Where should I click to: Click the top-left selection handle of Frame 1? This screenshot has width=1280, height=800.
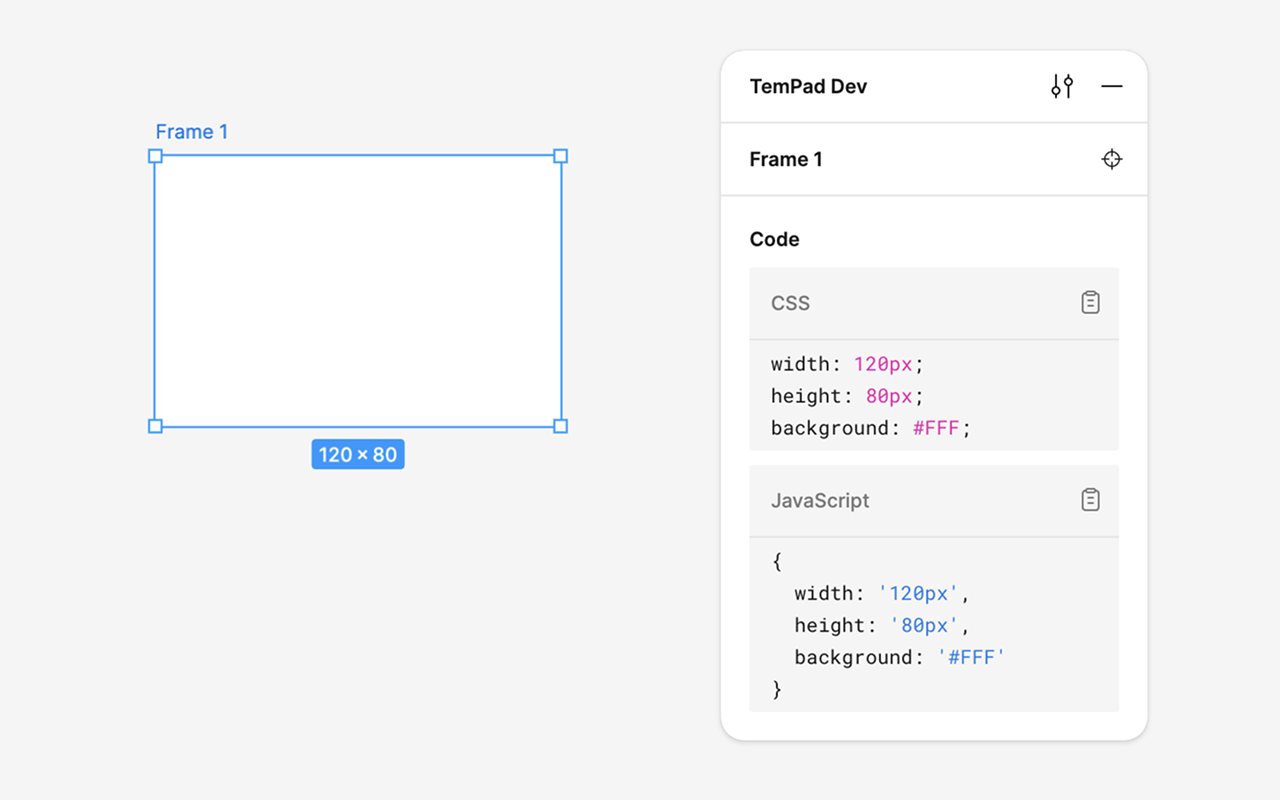click(155, 156)
